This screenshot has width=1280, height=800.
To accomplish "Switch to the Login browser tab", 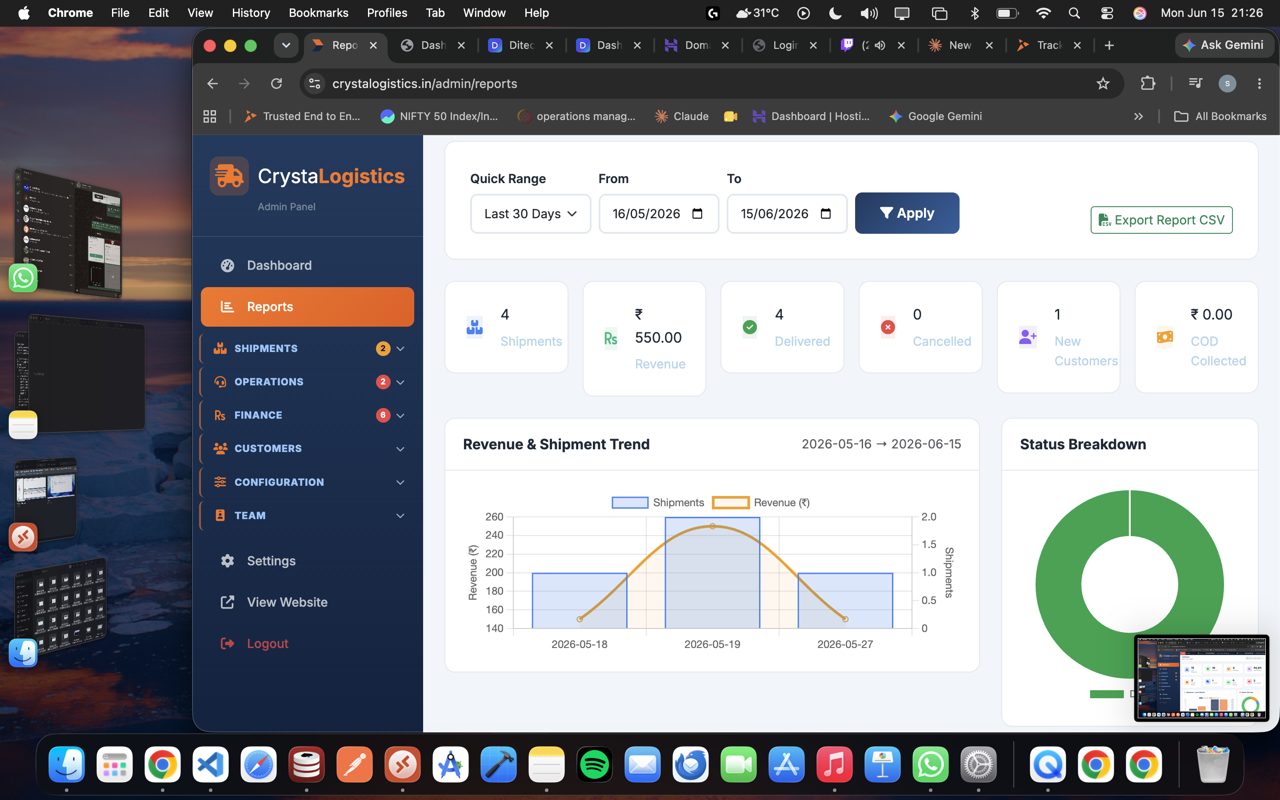I will pos(785,45).
